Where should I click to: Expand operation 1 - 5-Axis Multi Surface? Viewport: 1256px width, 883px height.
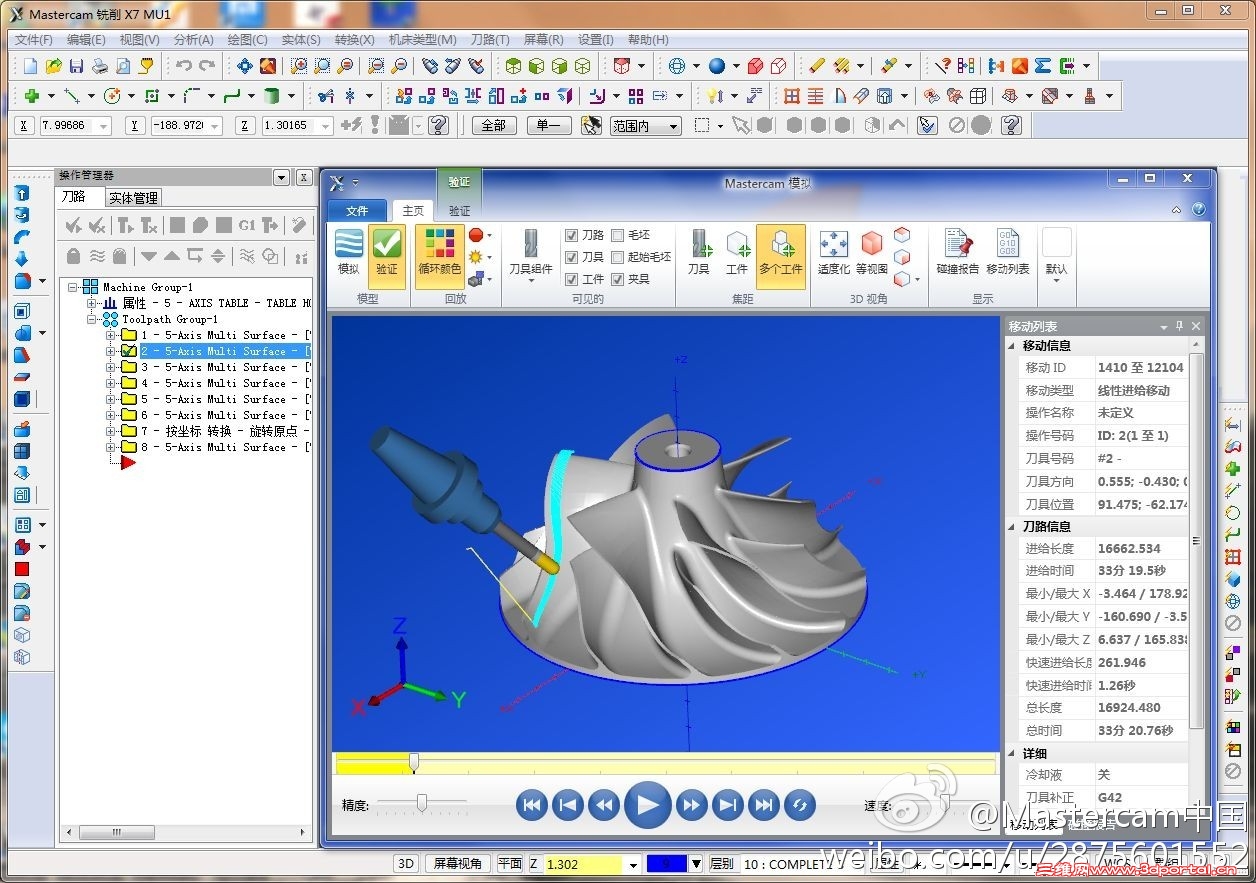[111, 335]
